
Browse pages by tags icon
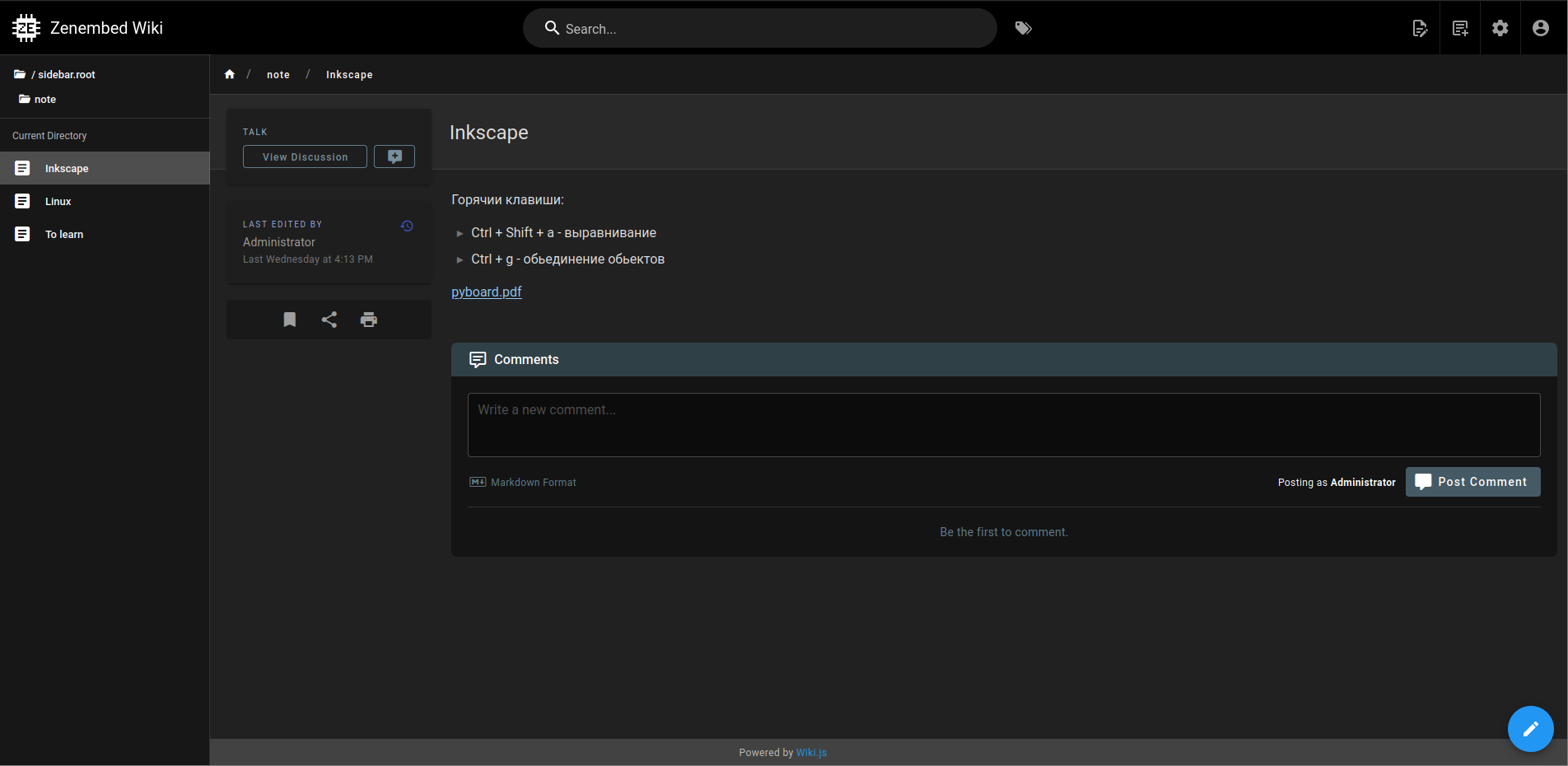pyautogui.click(x=1023, y=28)
